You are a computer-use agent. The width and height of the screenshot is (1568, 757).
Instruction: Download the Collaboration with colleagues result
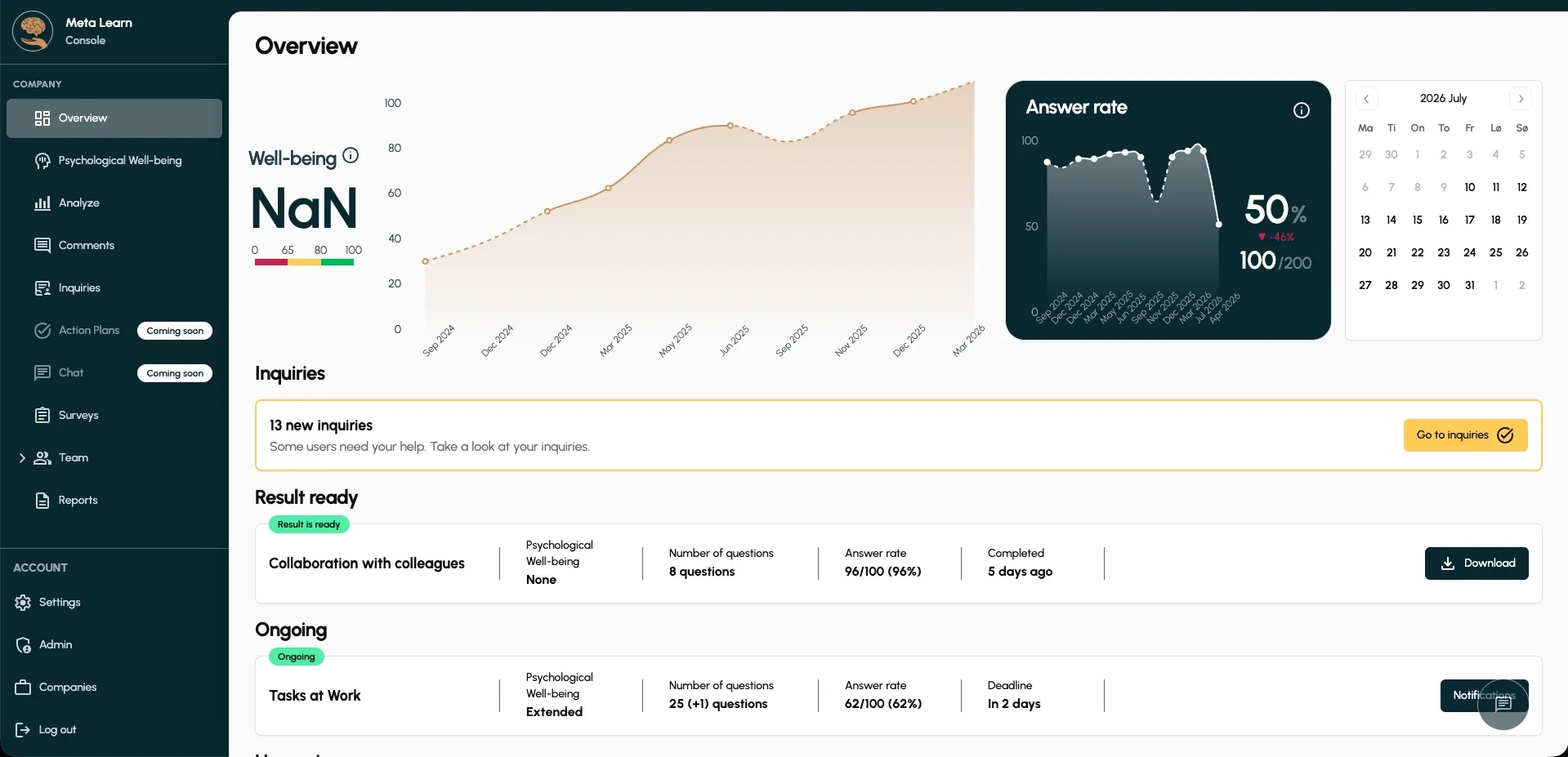point(1476,563)
